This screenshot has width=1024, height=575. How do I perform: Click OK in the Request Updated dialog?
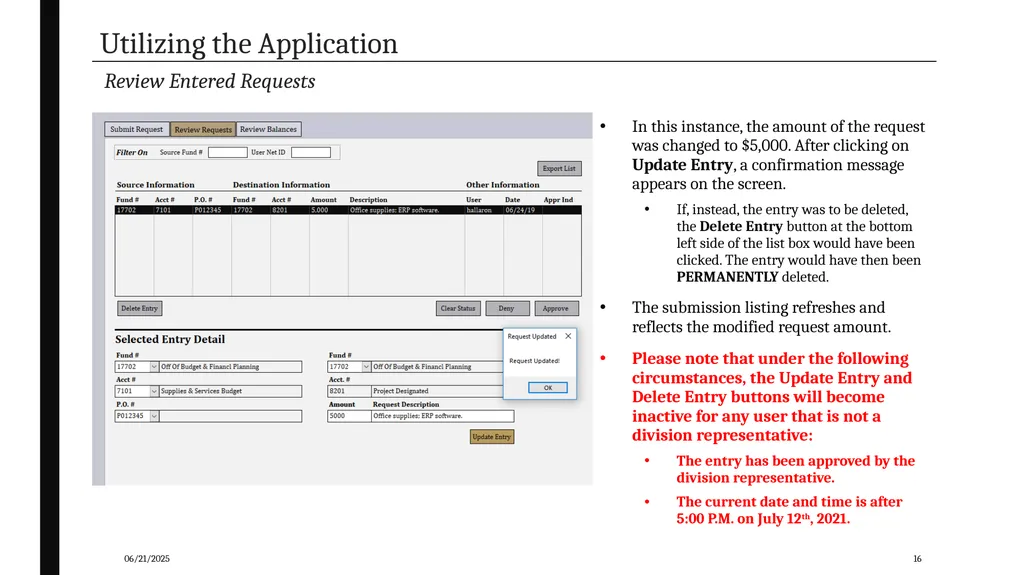(x=547, y=387)
